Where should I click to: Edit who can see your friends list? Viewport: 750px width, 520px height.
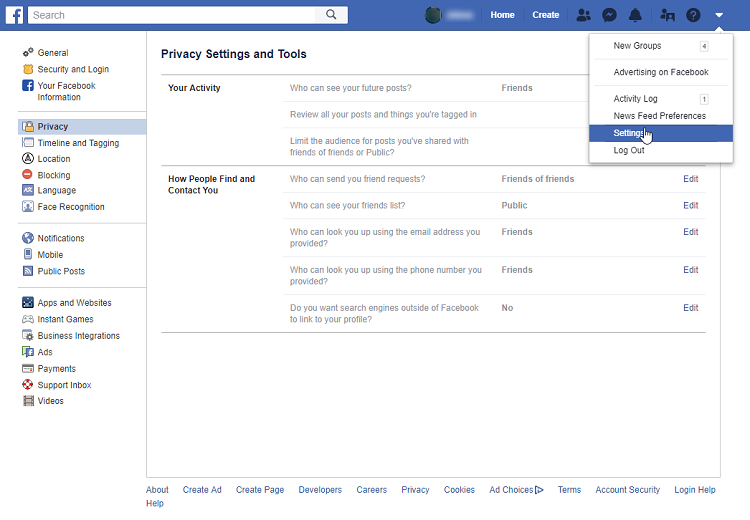tap(691, 205)
